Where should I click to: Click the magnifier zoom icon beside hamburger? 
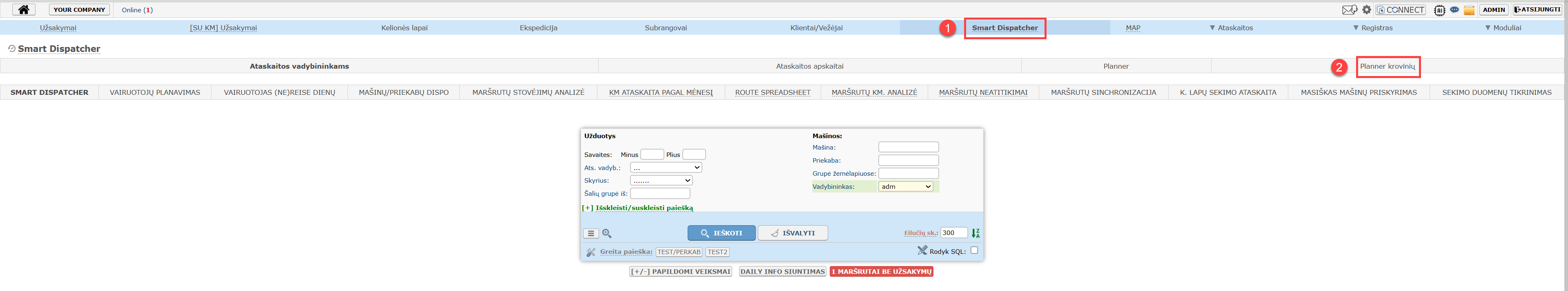point(607,233)
